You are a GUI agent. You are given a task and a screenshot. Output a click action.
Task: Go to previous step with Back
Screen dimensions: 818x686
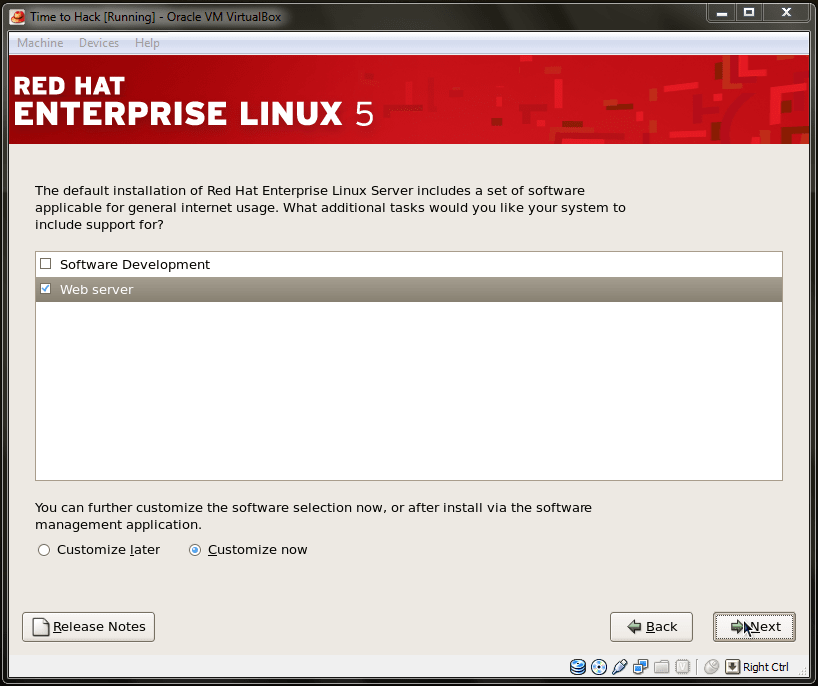(651, 627)
